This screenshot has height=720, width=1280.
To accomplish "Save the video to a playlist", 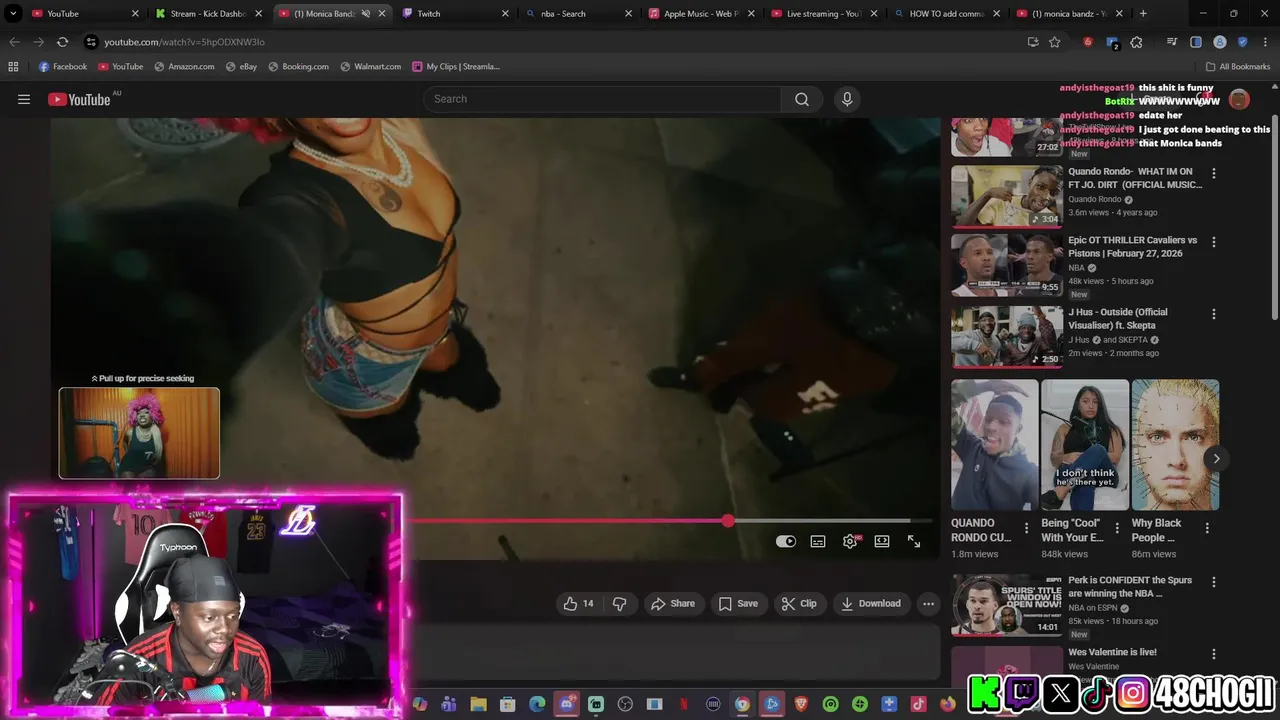I will (x=737, y=603).
